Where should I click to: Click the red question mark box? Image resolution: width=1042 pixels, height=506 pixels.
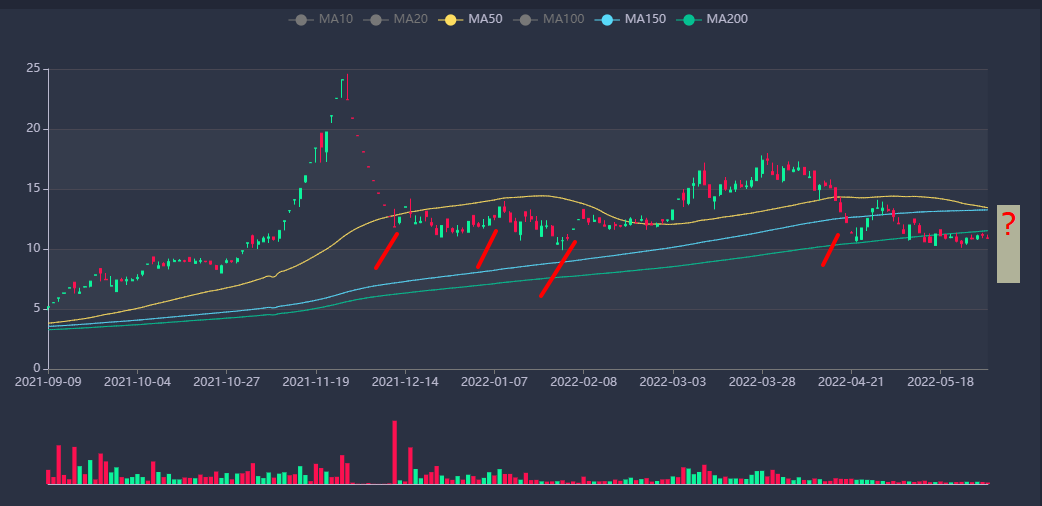pos(1008,243)
